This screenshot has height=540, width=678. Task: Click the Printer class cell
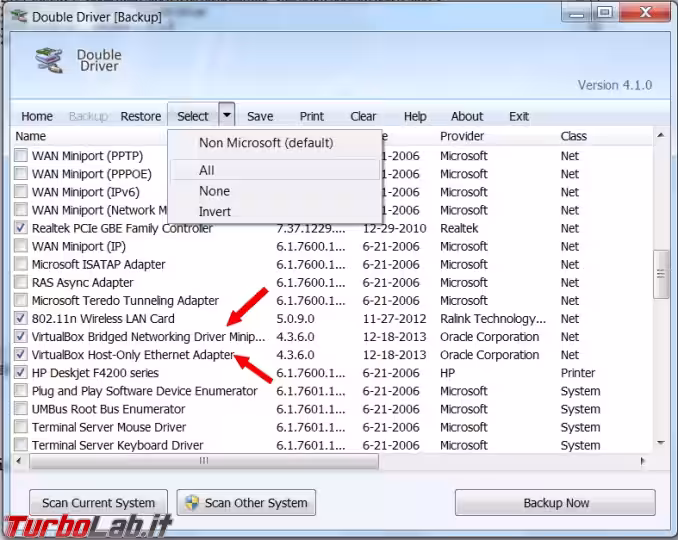tap(578, 373)
